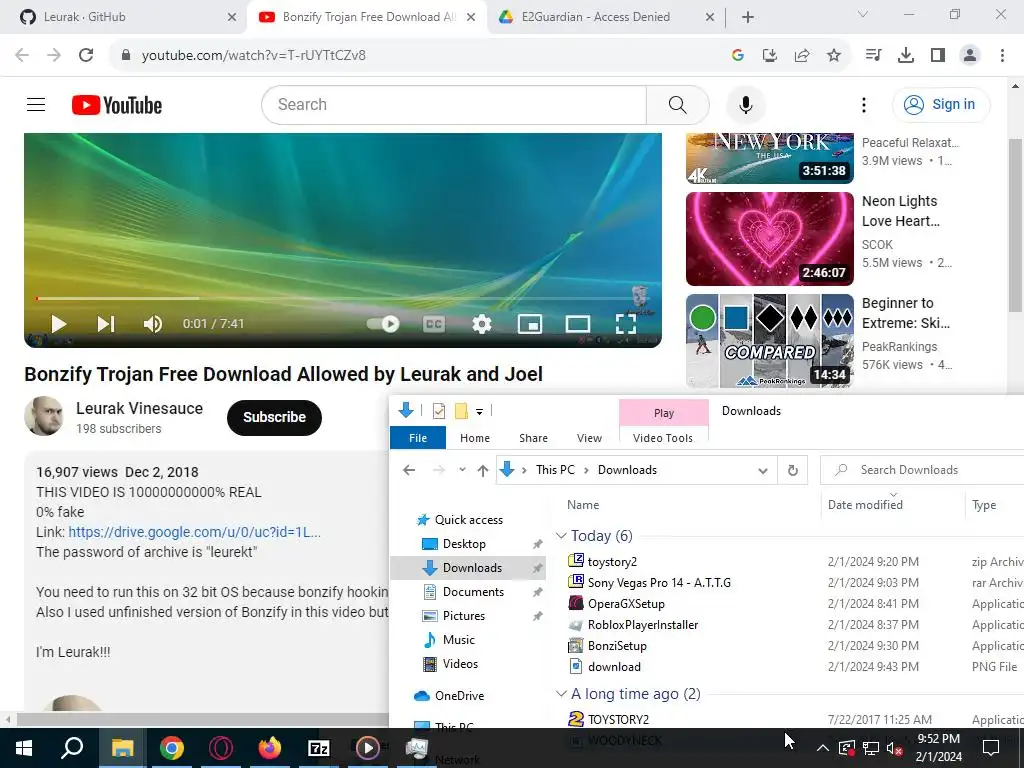Screen dimensions: 1024x768
Task: Open the Windows Start menu
Action: coord(23,748)
